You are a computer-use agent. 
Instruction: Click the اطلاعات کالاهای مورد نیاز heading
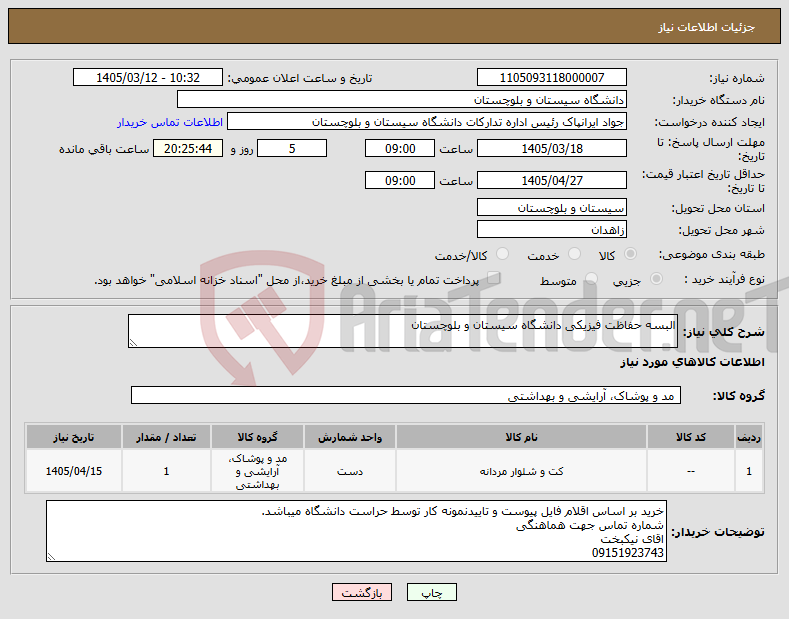692,362
